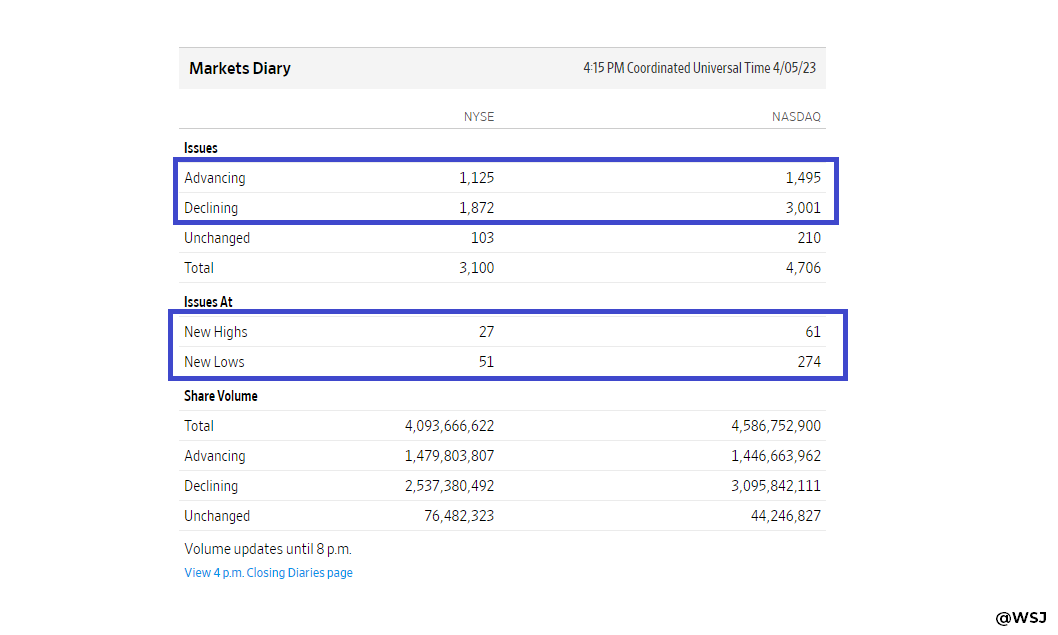The height and width of the screenshot is (635, 1058).
Task: Click the New Lows row label
Action: [x=214, y=362]
